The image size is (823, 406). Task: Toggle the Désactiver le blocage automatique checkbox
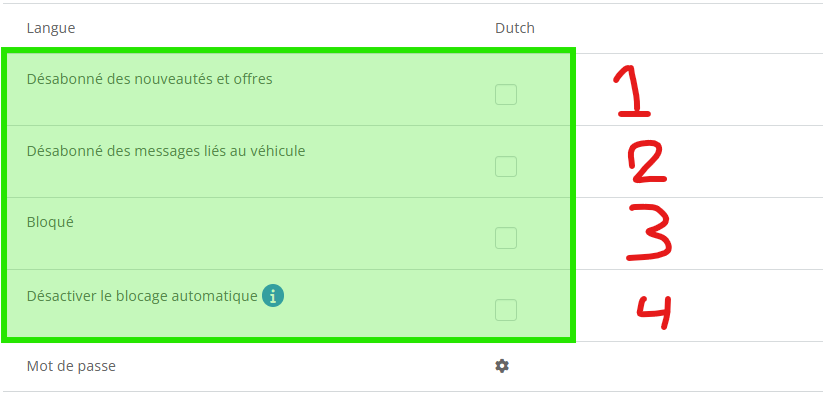pos(506,310)
